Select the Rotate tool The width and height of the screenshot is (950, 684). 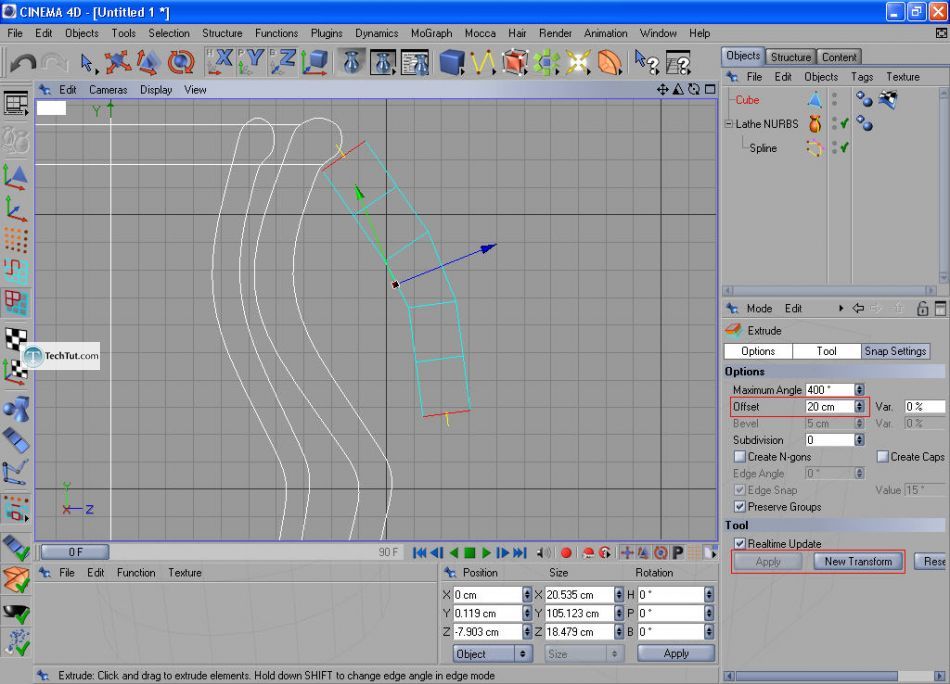pyautogui.click(x=181, y=62)
